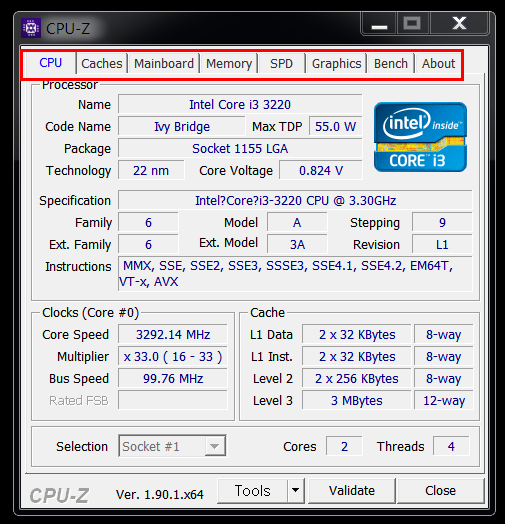This screenshot has height=524, width=505.
Task: Click the Code Name value Ivy Bridge
Action: tap(182, 127)
